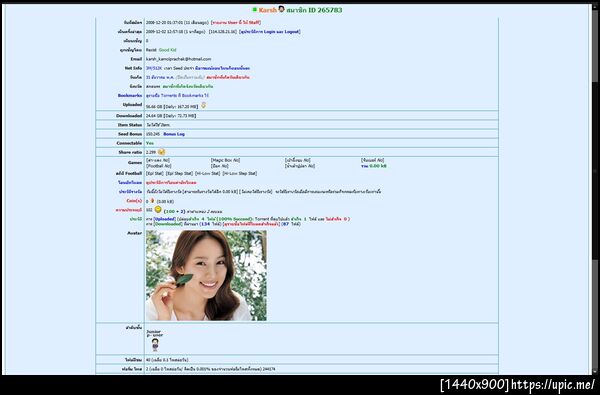Open the Login and Logout history link
The width and height of the screenshot is (600, 395).
(x=270, y=32)
